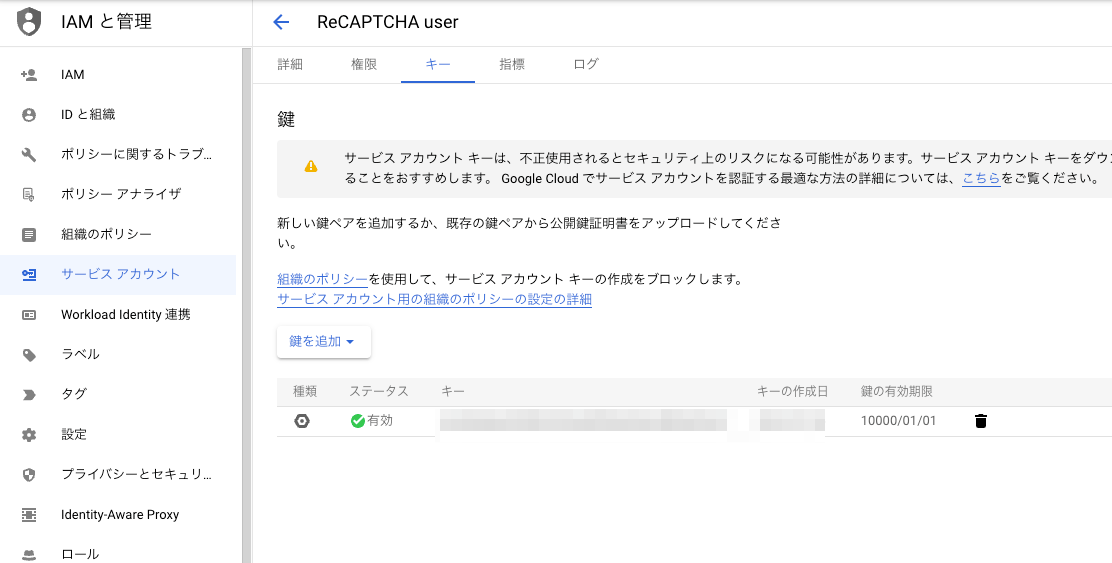Switch to the 権限 tab

[364, 65]
